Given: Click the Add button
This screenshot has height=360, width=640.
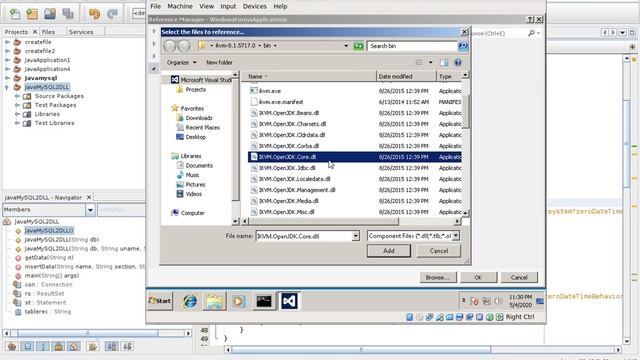Looking at the screenshot, I should pyautogui.click(x=389, y=251).
